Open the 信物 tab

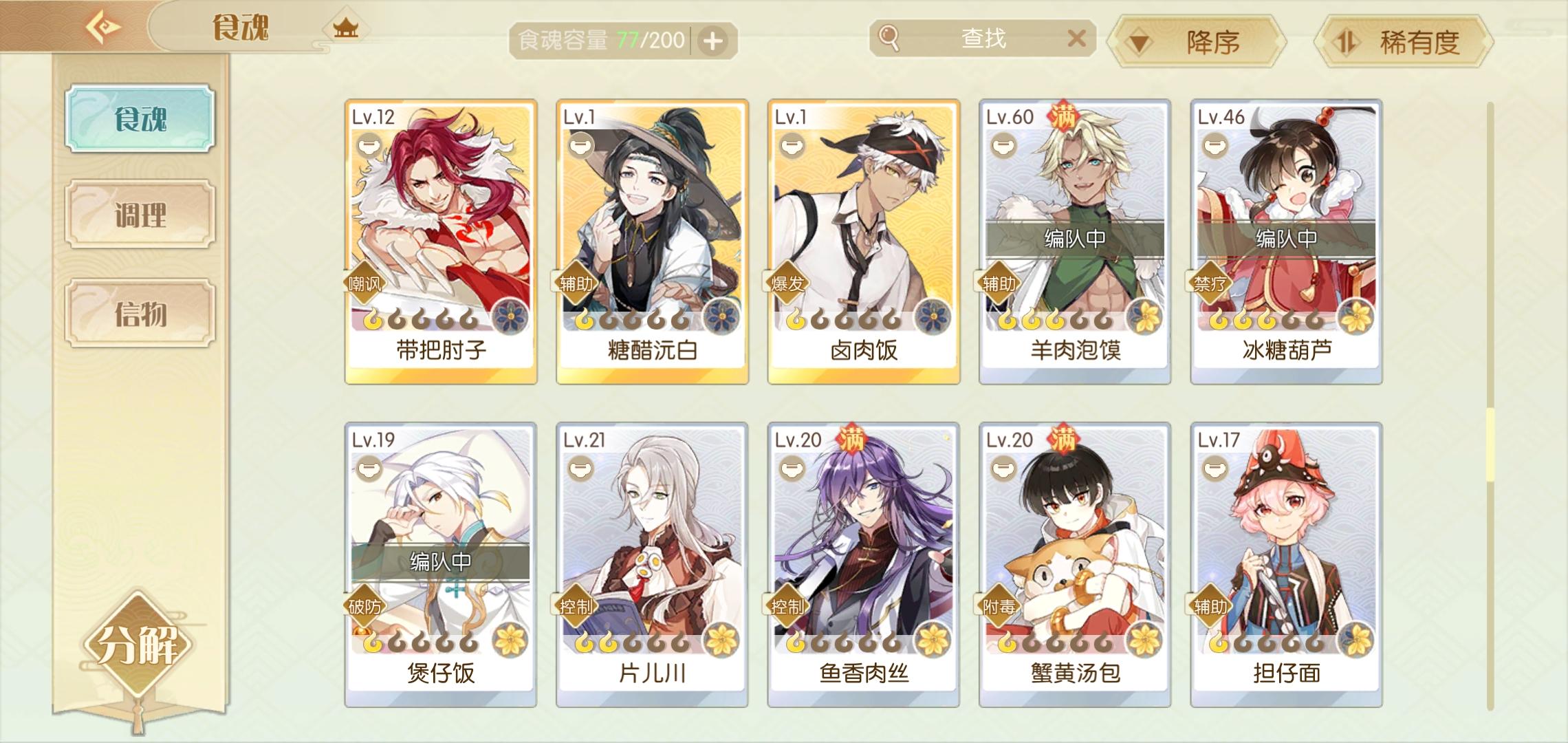pos(140,313)
